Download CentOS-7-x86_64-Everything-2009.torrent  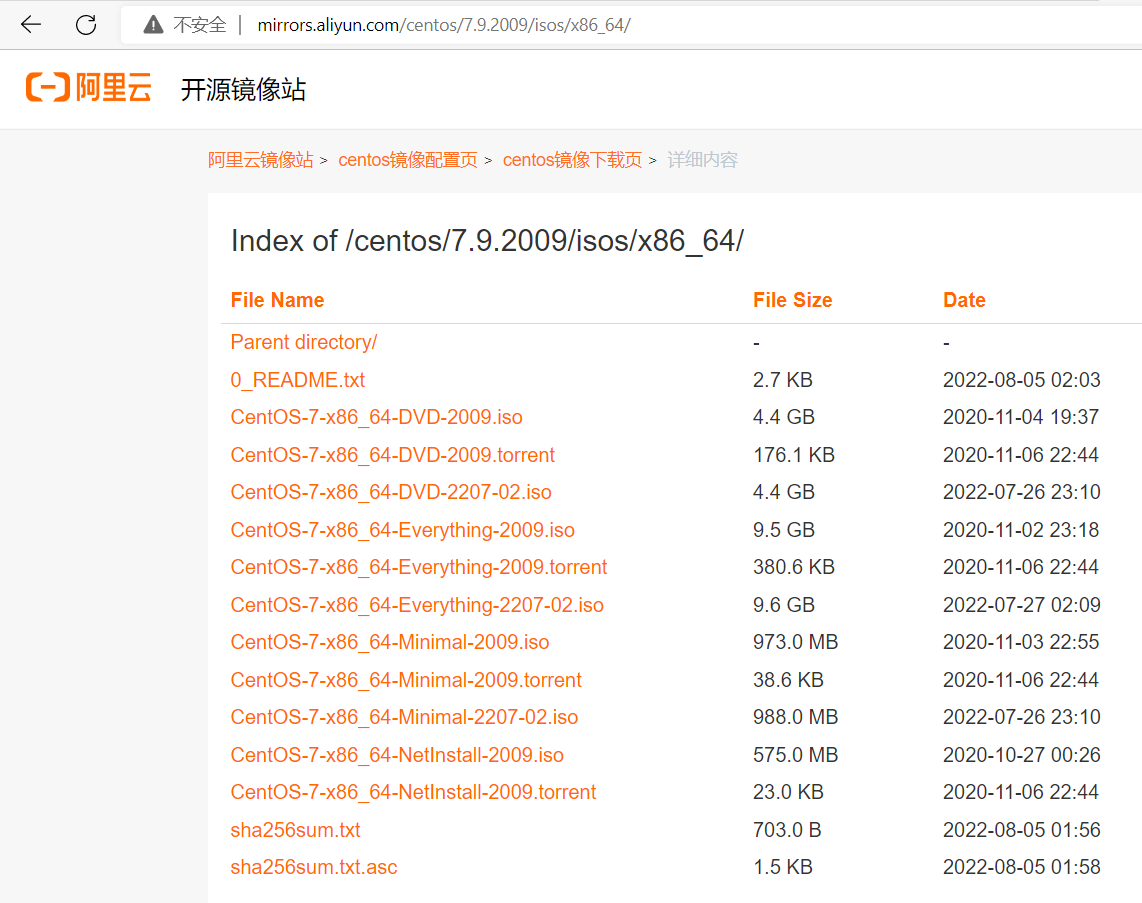pyautogui.click(x=419, y=567)
